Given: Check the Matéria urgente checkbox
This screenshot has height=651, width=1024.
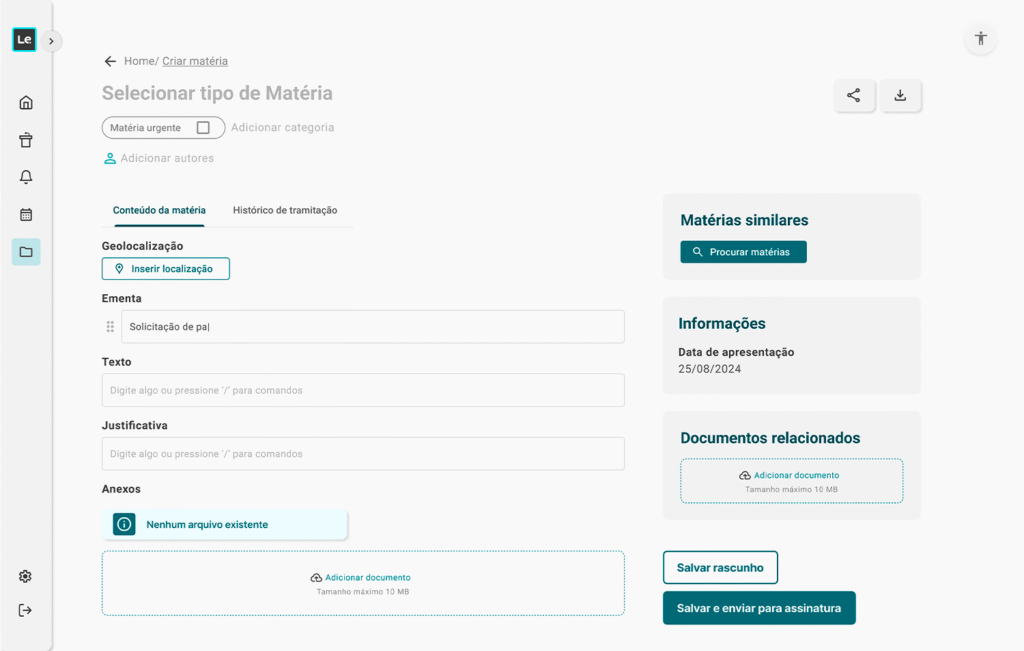Looking at the screenshot, I should pyautogui.click(x=203, y=128).
